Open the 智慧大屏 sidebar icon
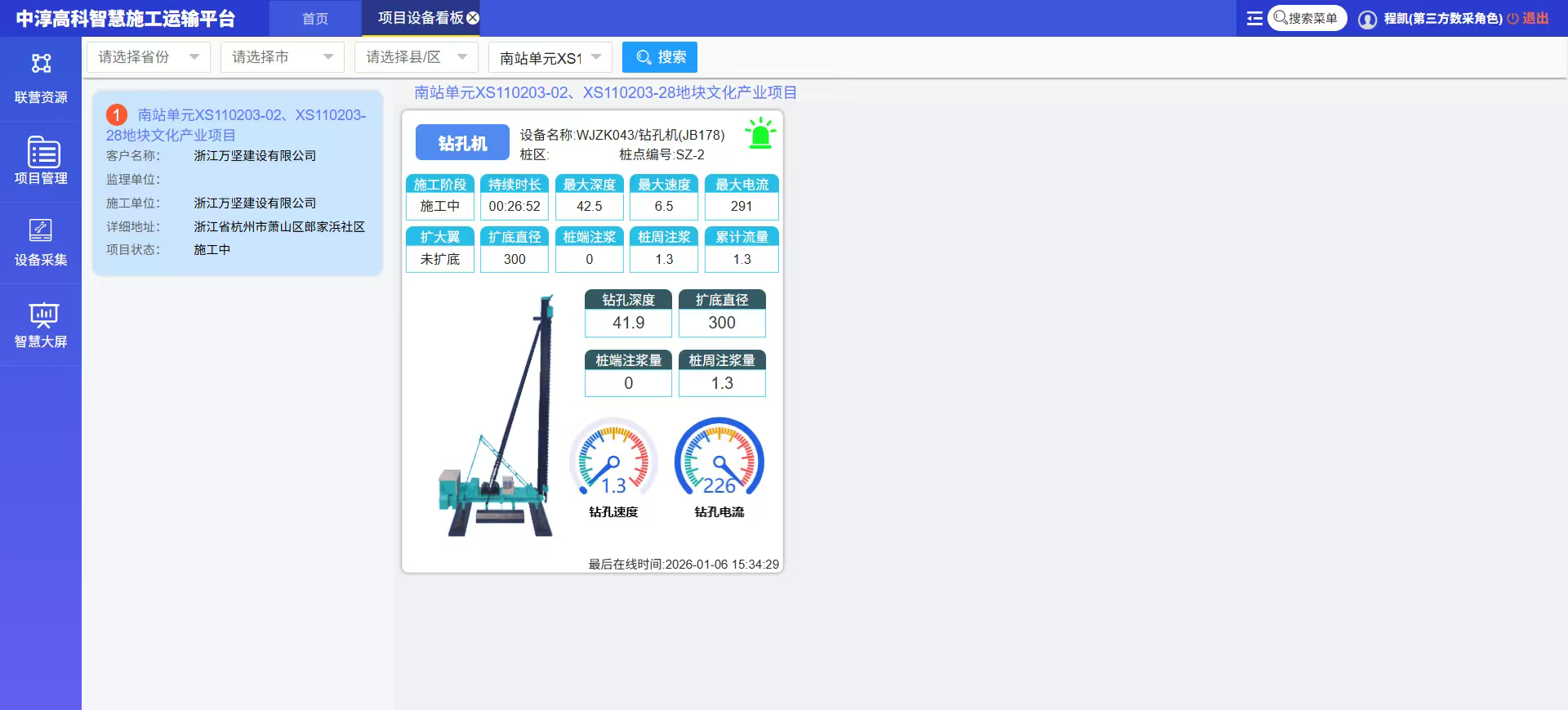1568x710 pixels. point(41,315)
